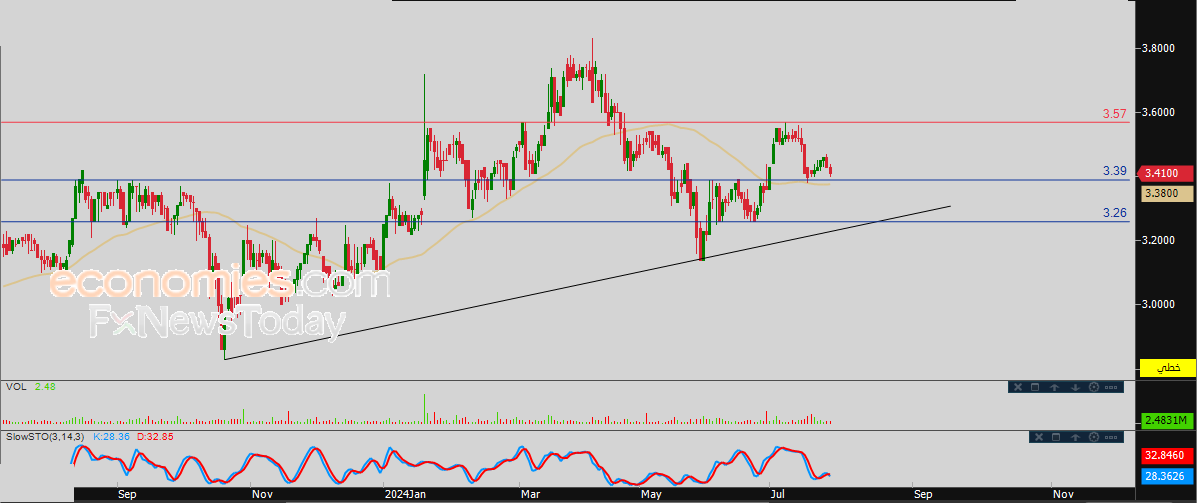Open SlowSTO indicator settings gear

tap(1094, 437)
